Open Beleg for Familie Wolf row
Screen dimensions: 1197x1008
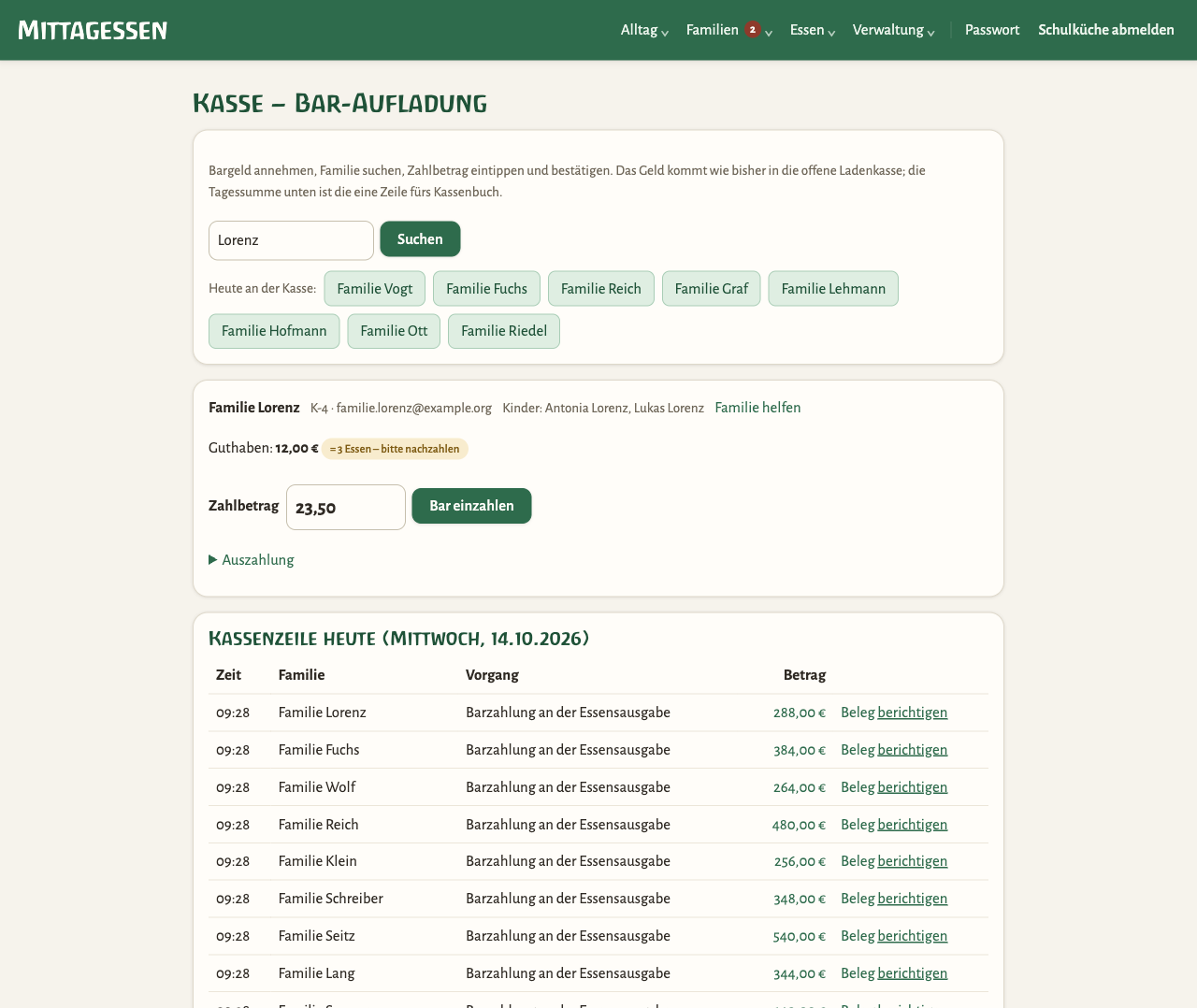[858, 787]
